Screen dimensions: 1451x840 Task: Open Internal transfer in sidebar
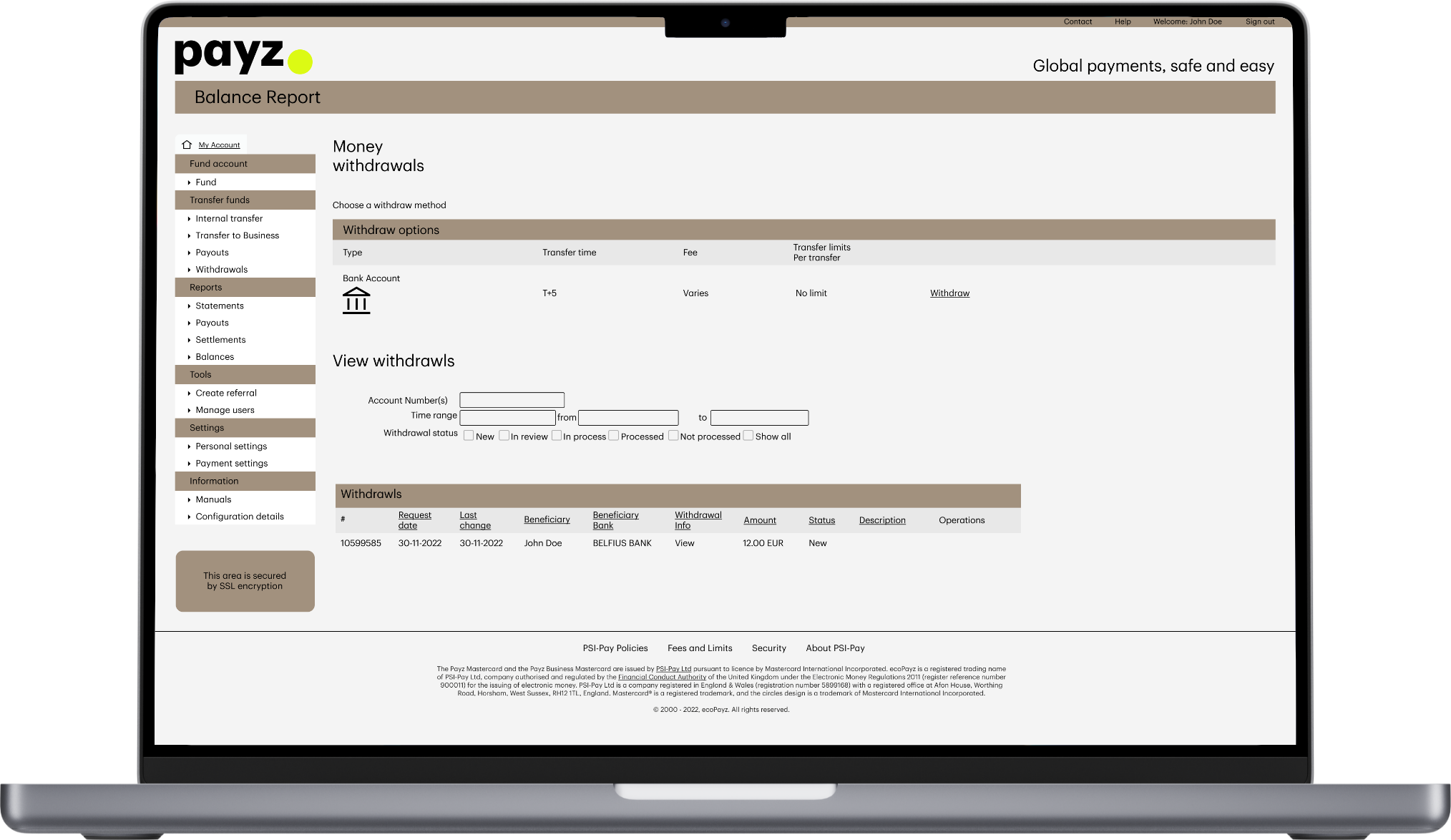pyautogui.click(x=229, y=218)
